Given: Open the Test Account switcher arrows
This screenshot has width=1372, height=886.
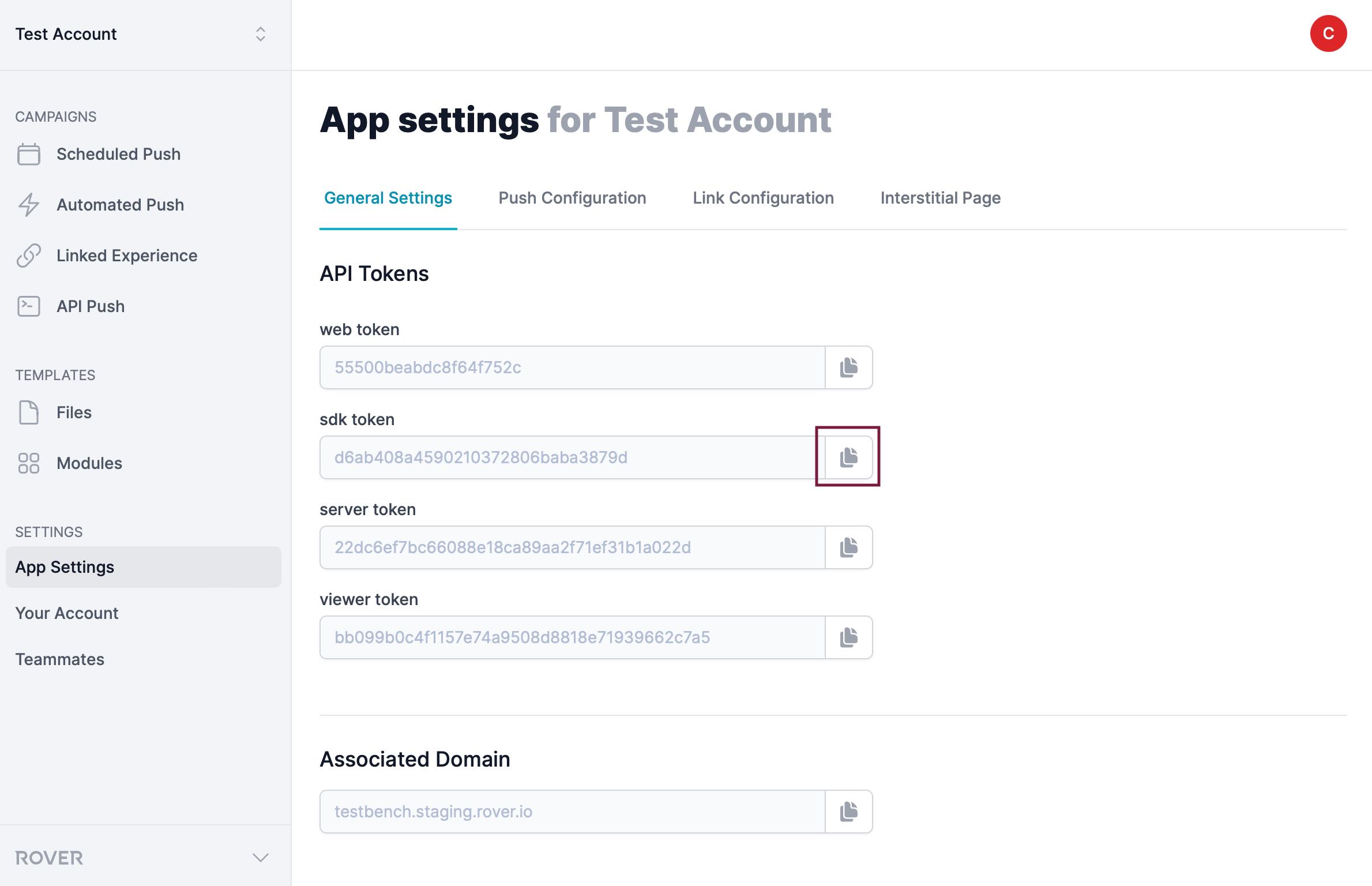Looking at the screenshot, I should 261,34.
